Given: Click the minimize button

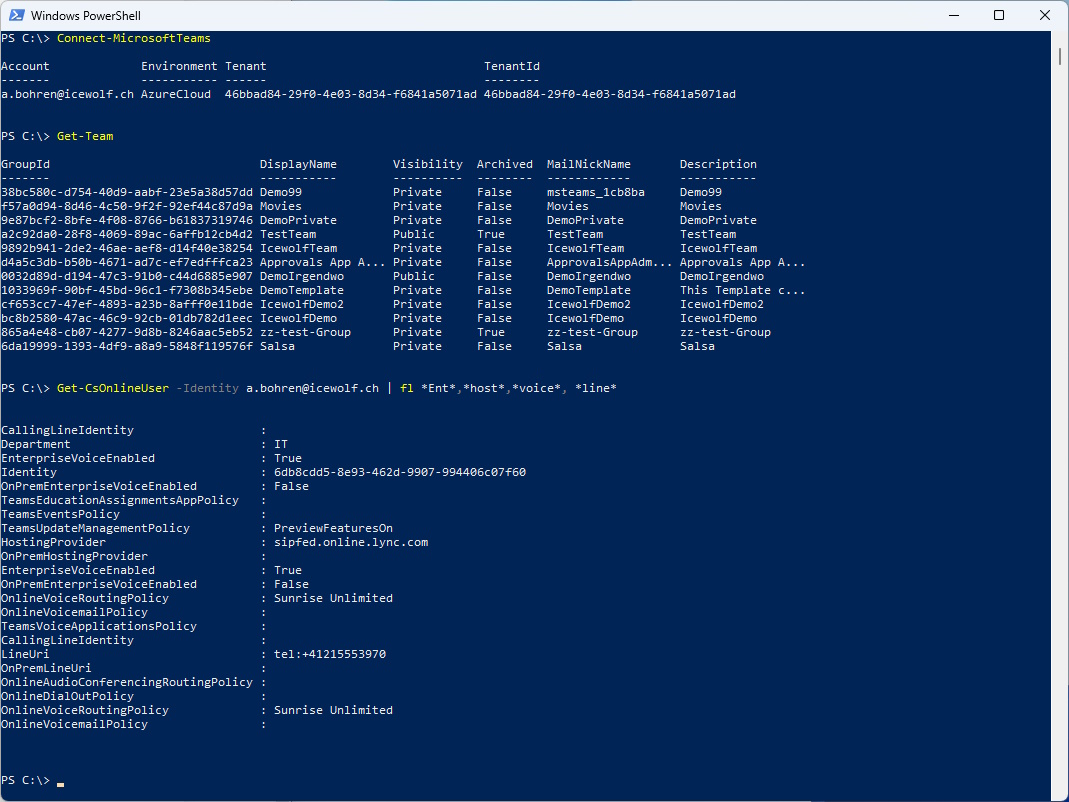Looking at the screenshot, I should coord(953,15).
